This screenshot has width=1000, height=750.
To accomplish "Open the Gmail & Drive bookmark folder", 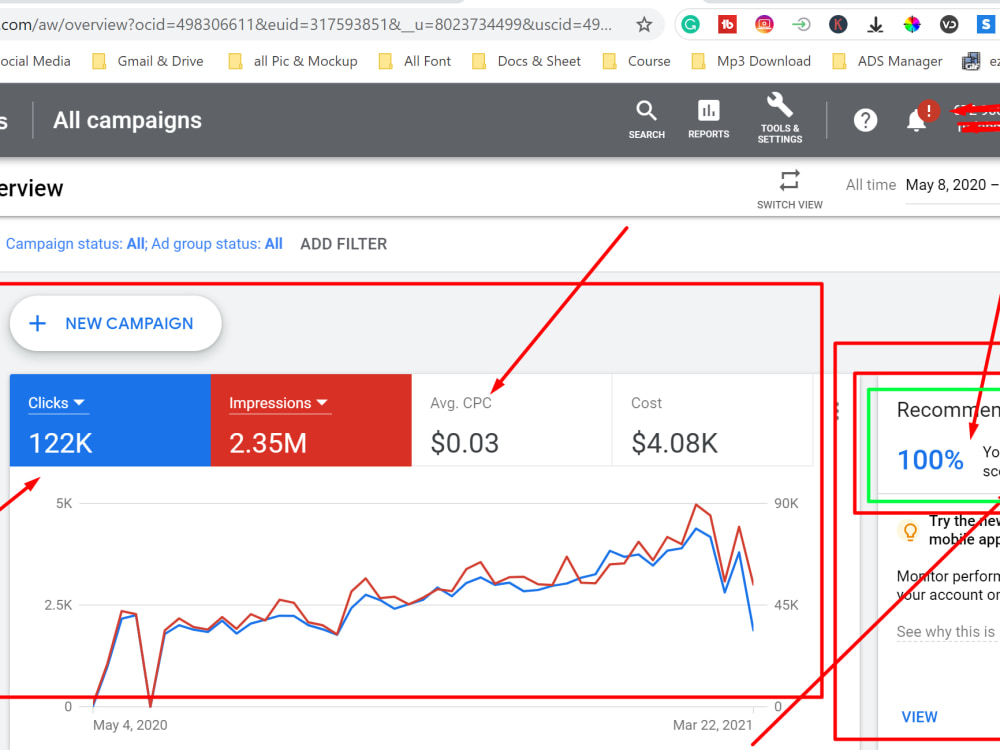I will pyautogui.click(x=148, y=61).
